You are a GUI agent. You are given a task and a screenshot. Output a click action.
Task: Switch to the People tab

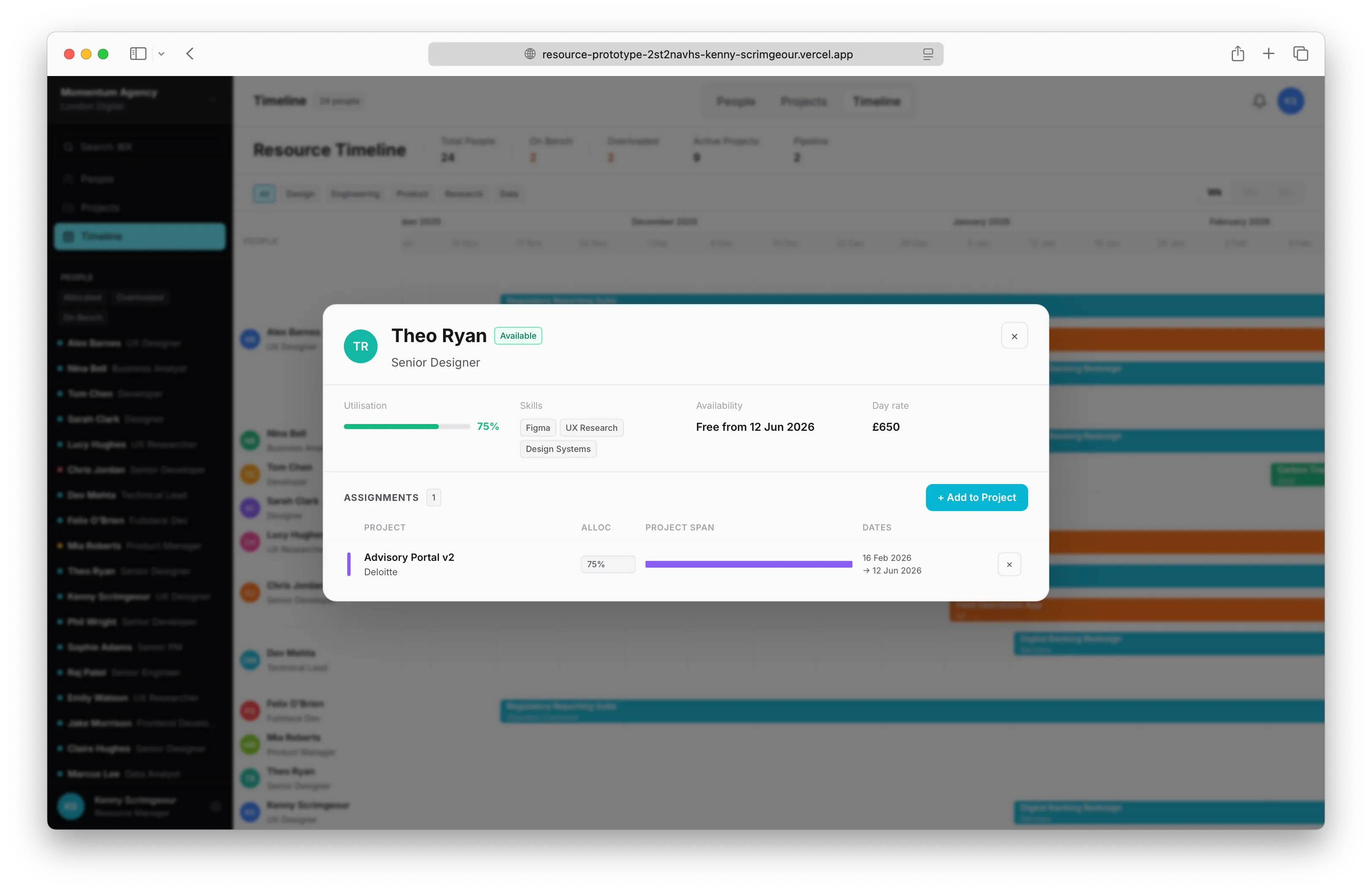point(735,101)
